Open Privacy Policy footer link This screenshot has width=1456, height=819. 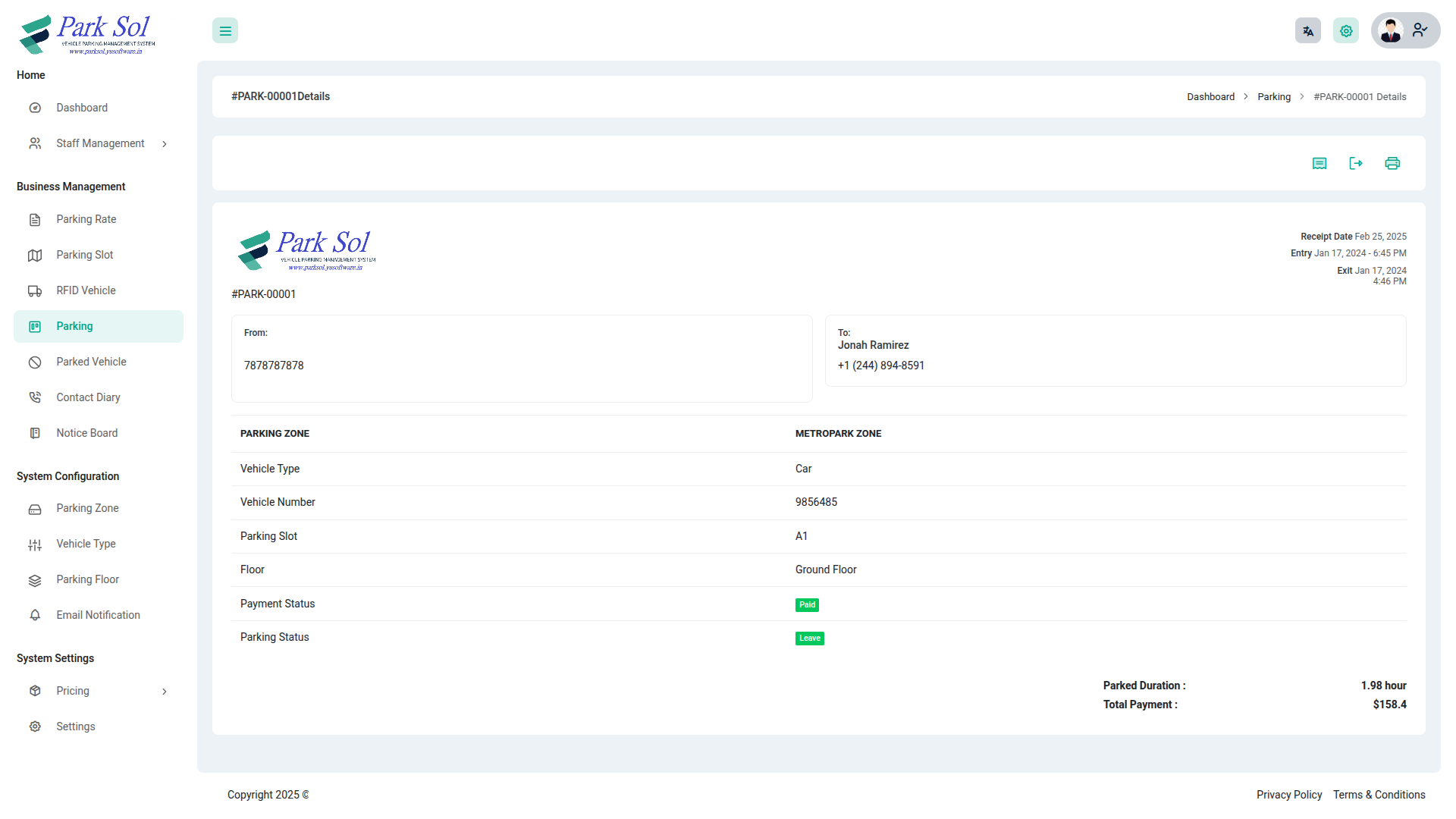tap(1289, 795)
